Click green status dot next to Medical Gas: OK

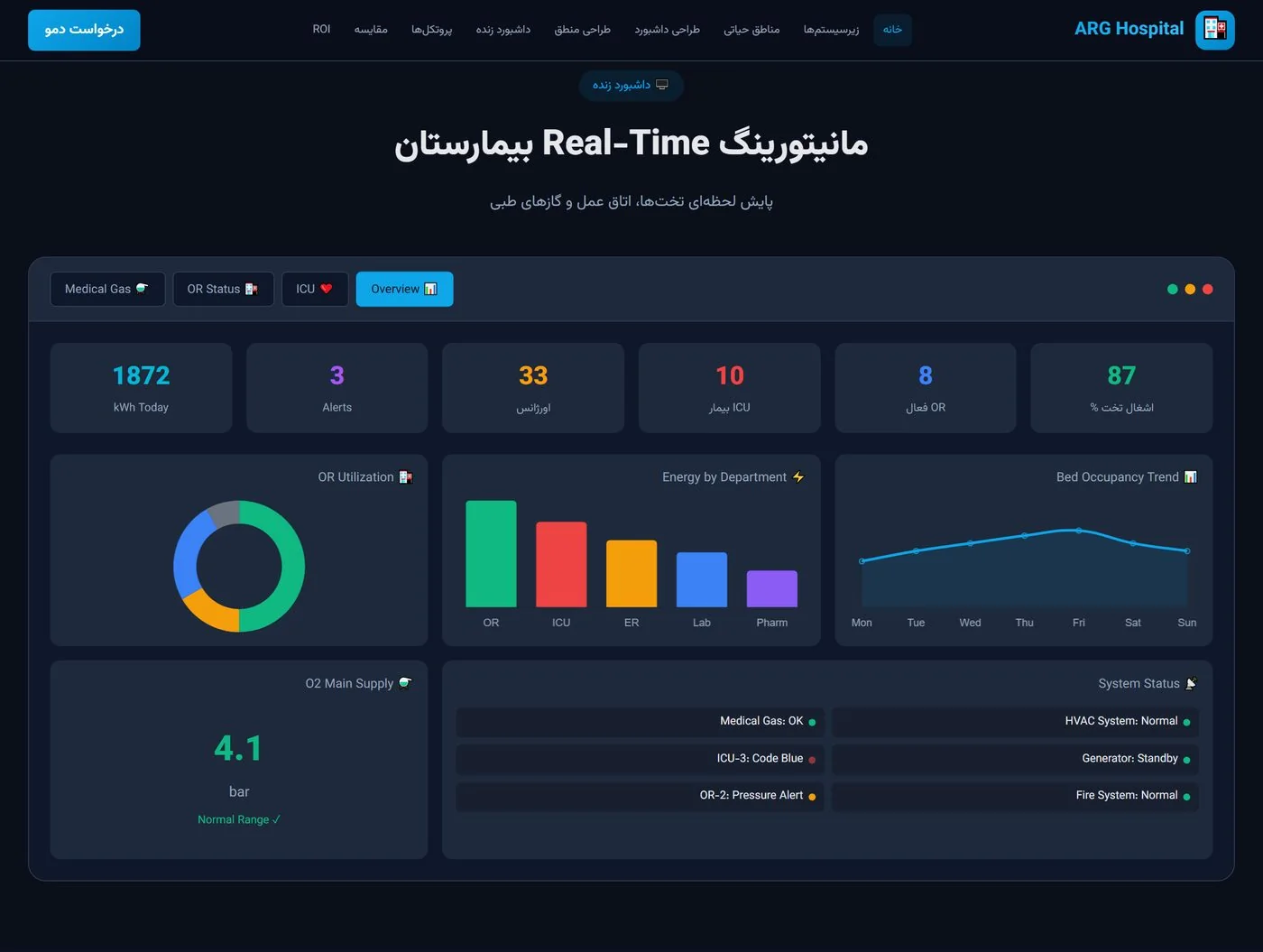coord(812,722)
